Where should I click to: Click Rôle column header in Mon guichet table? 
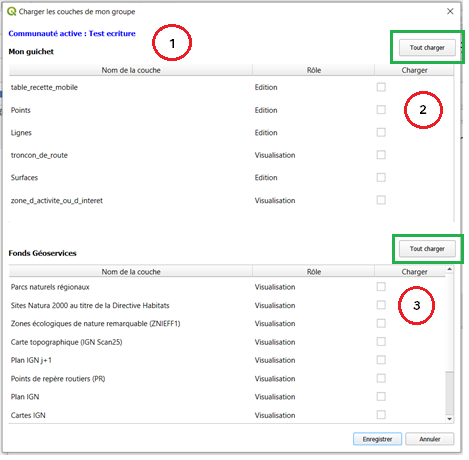314,70
